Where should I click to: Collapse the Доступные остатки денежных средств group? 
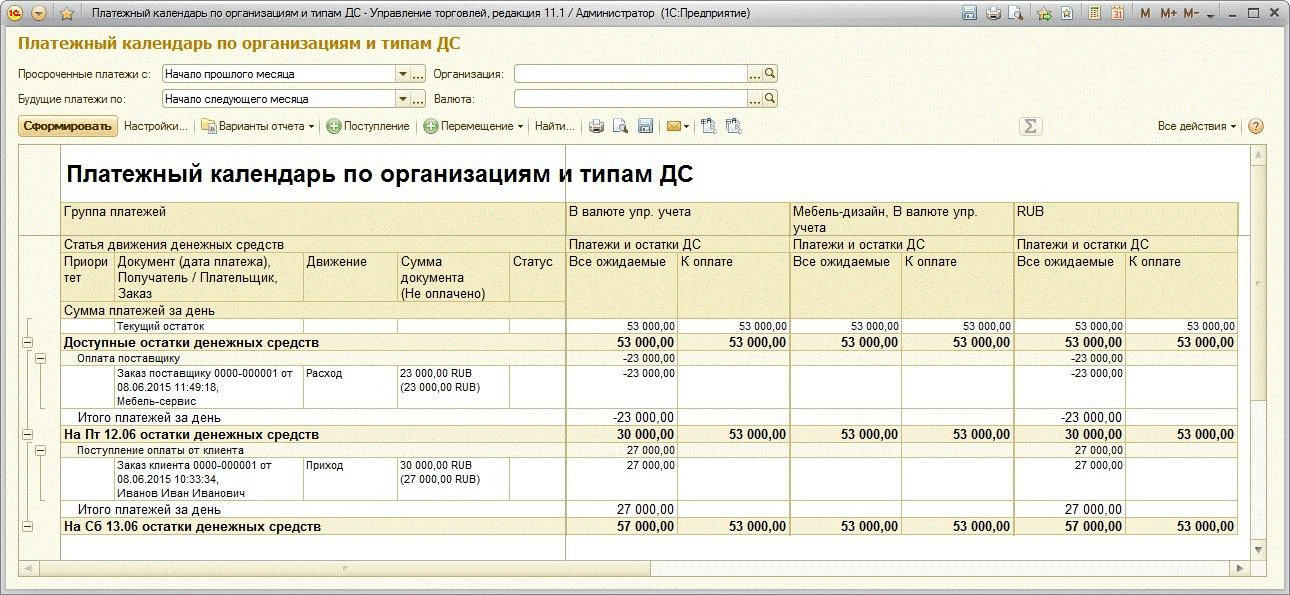tap(27, 342)
